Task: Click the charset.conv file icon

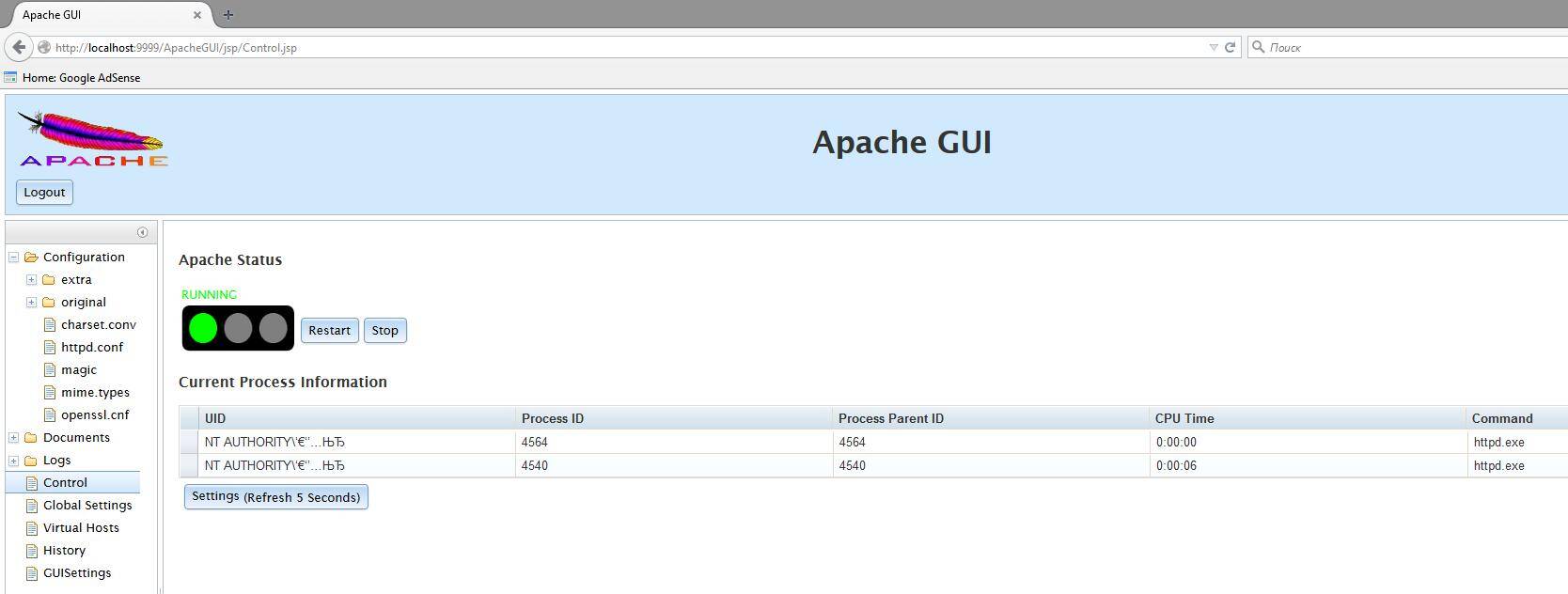Action: coord(50,324)
